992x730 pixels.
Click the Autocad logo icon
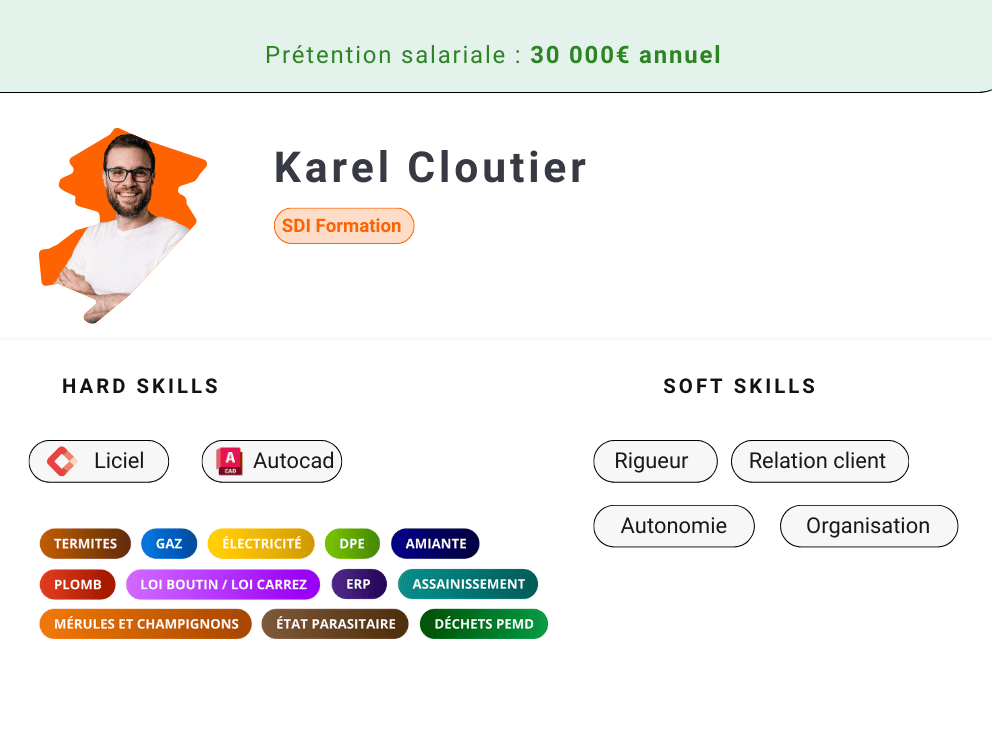[x=230, y=461]
